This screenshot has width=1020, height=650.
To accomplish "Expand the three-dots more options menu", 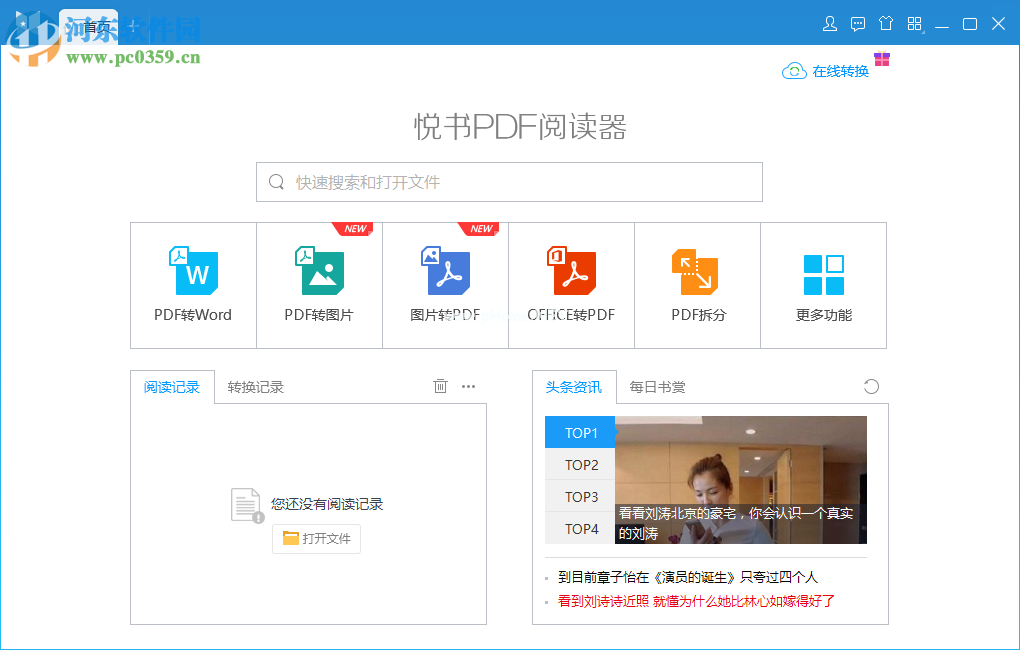I will (468, 387).
